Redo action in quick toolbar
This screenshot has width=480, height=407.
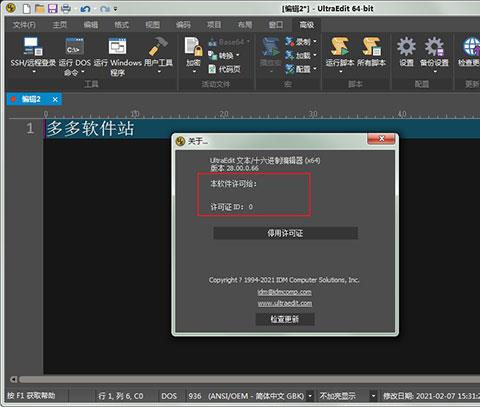(105, 9)
